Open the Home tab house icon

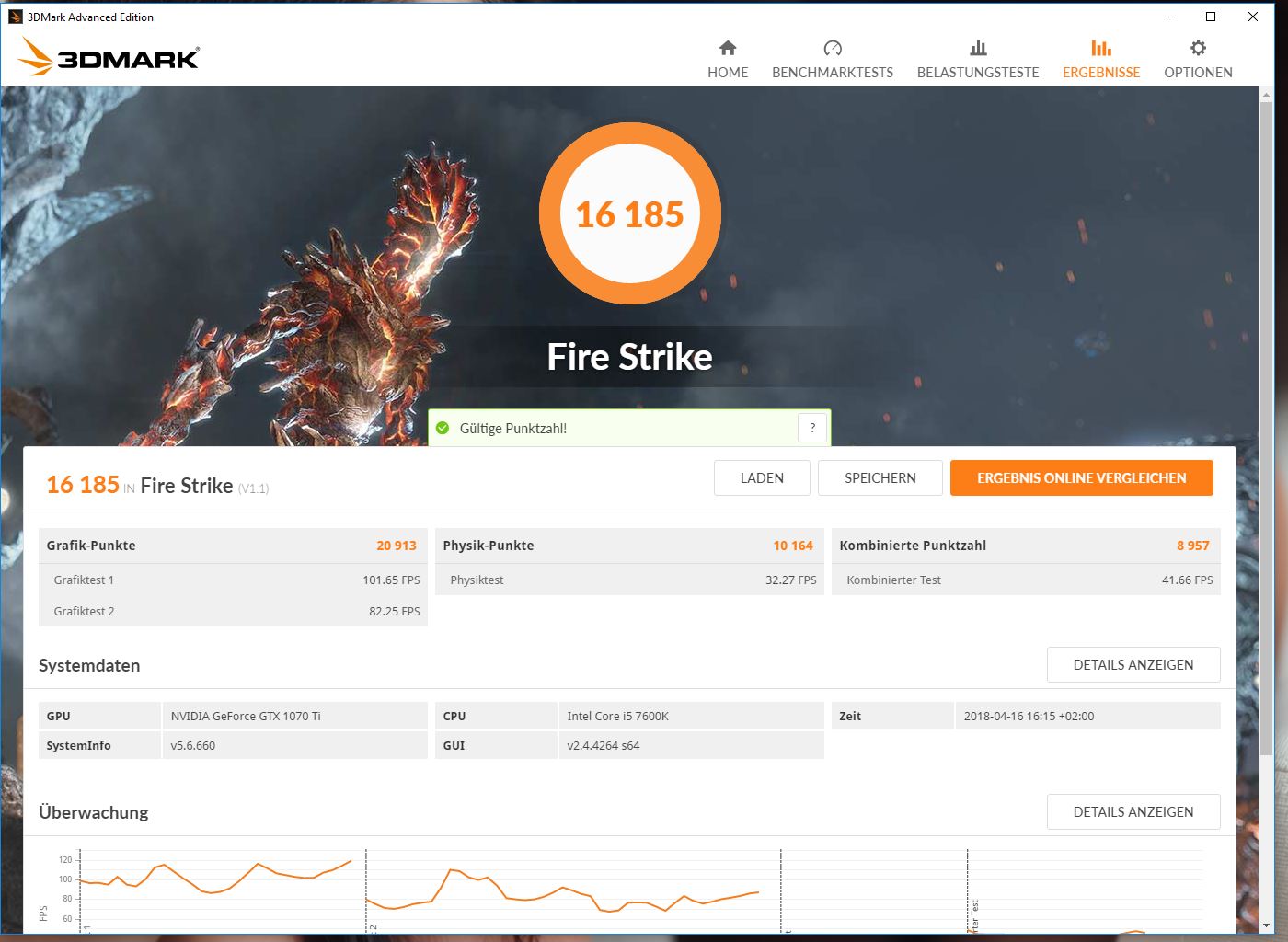click(728, 48)
